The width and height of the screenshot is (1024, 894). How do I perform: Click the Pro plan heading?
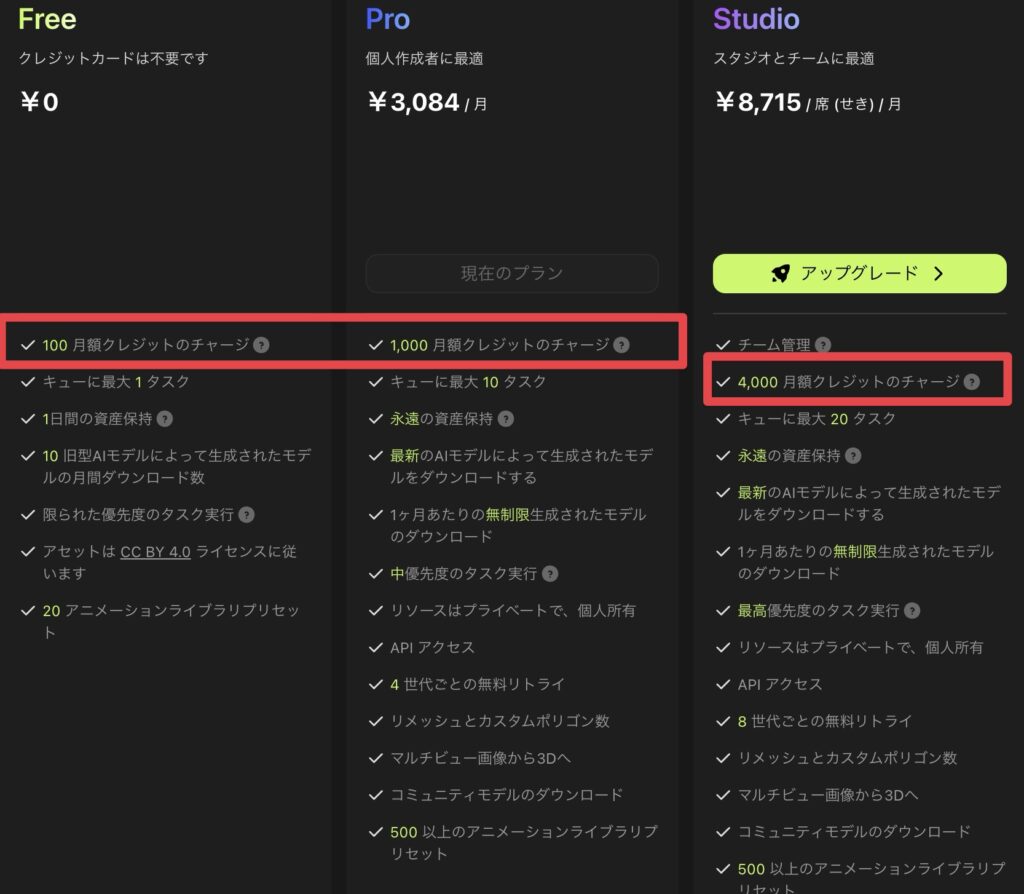(x=388, y=19)
